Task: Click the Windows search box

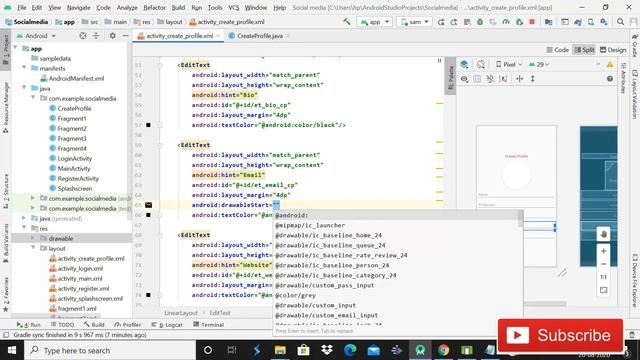Action: pos(110,350)
